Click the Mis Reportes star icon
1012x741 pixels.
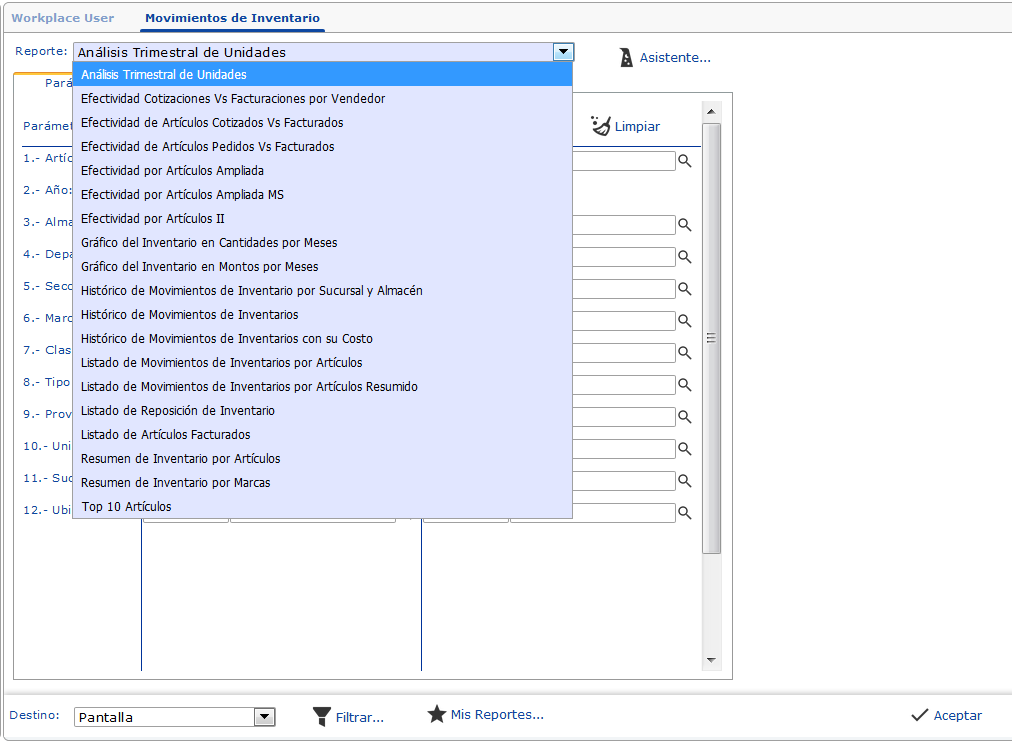point(437,714)
